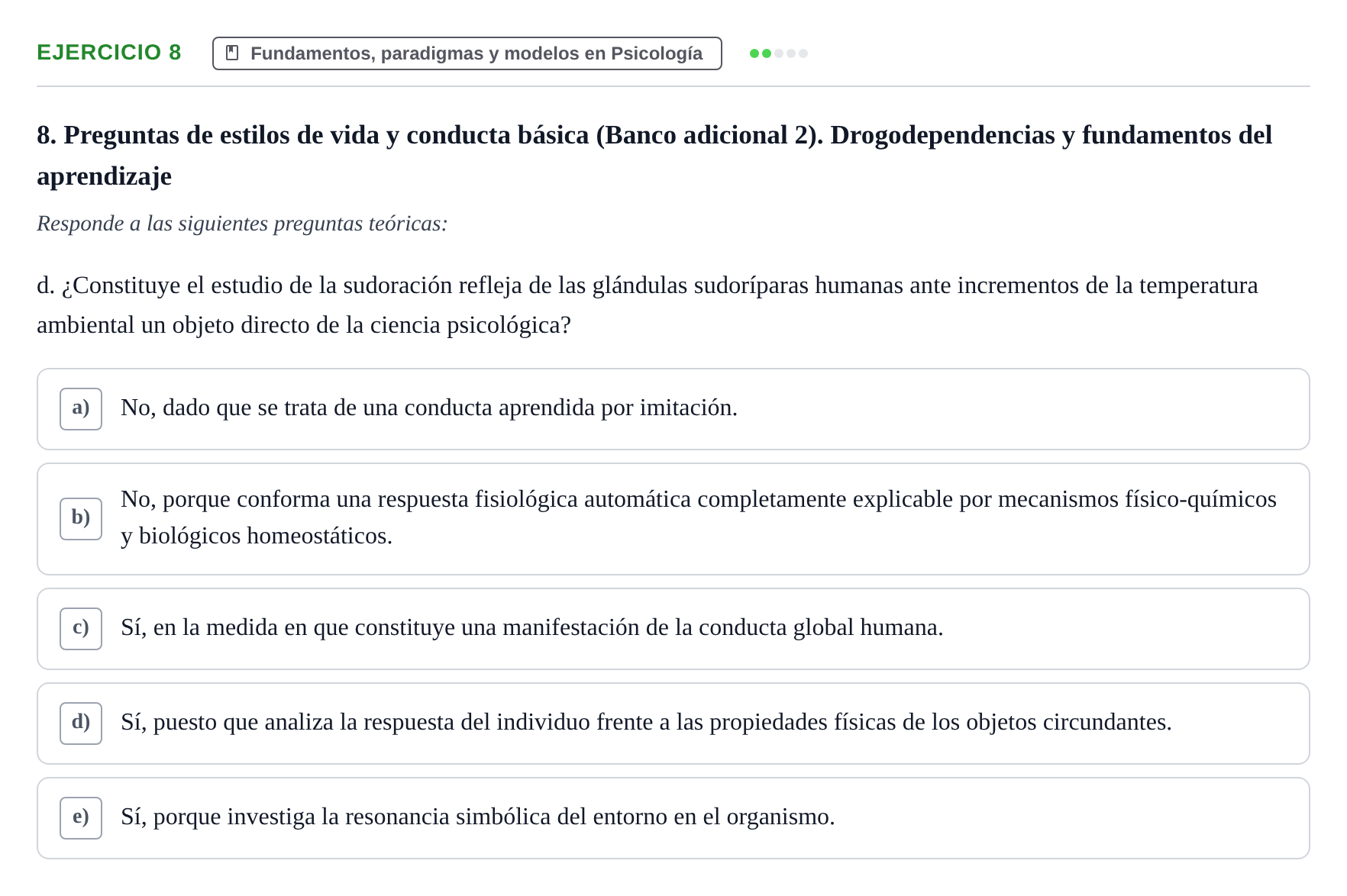The height and width of the screenshot is (896, 1347).
Task: Select the e) letter badge
Action: (81, 818)
